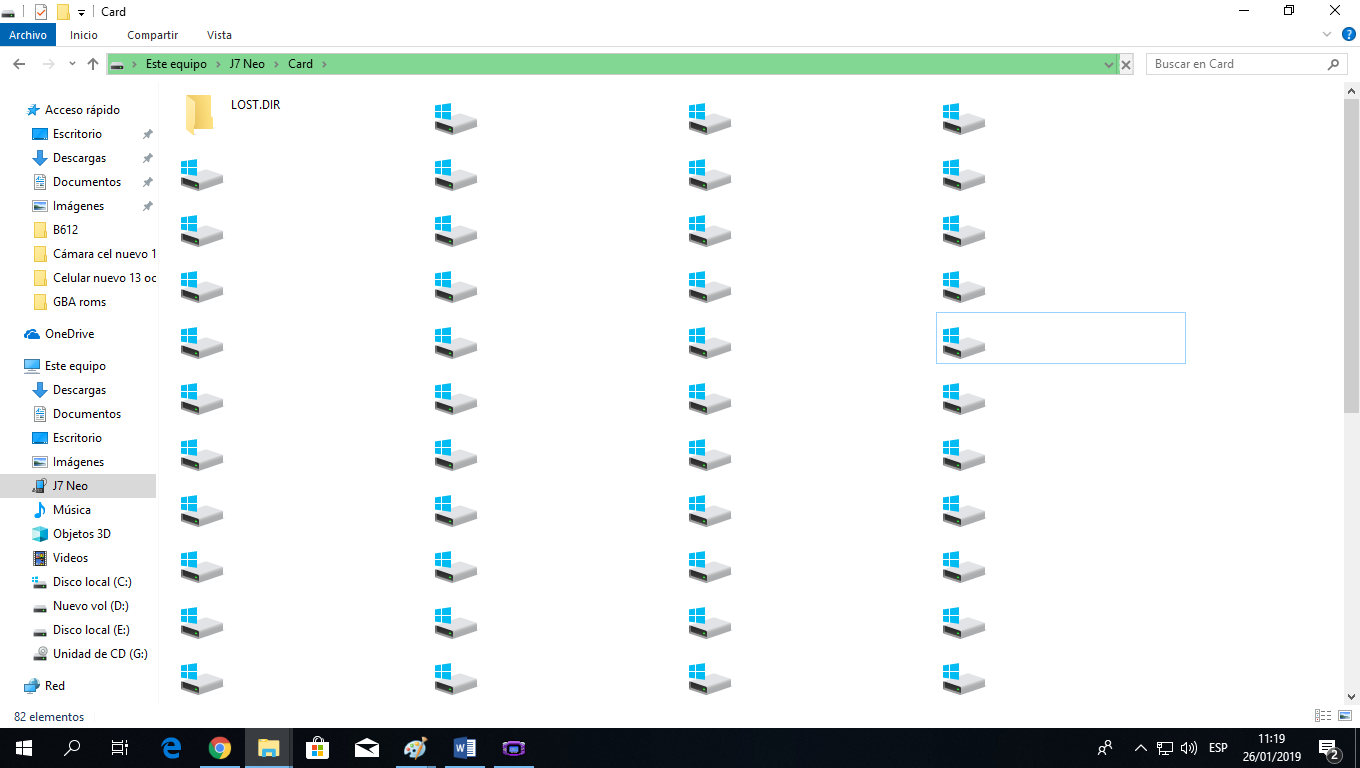Go back with the Back arrow
1360x768 pixels.
coord(19,64)
